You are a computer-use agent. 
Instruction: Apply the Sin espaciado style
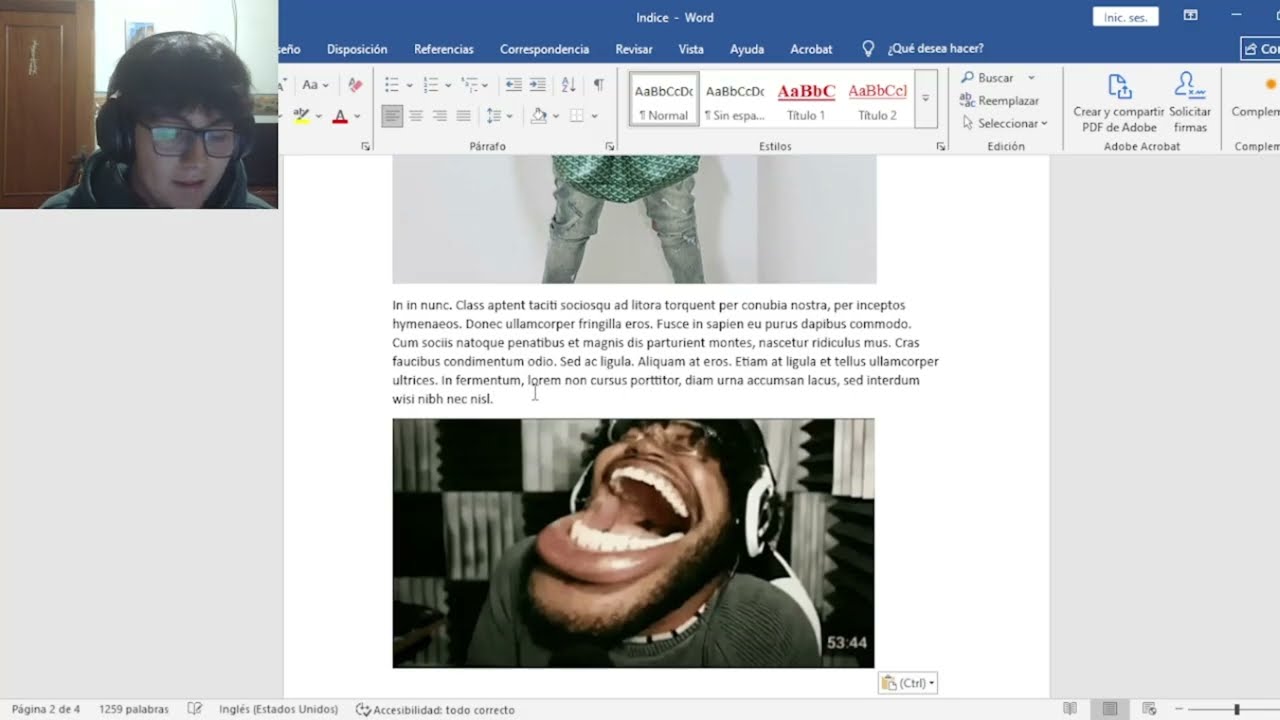(735, 100)
